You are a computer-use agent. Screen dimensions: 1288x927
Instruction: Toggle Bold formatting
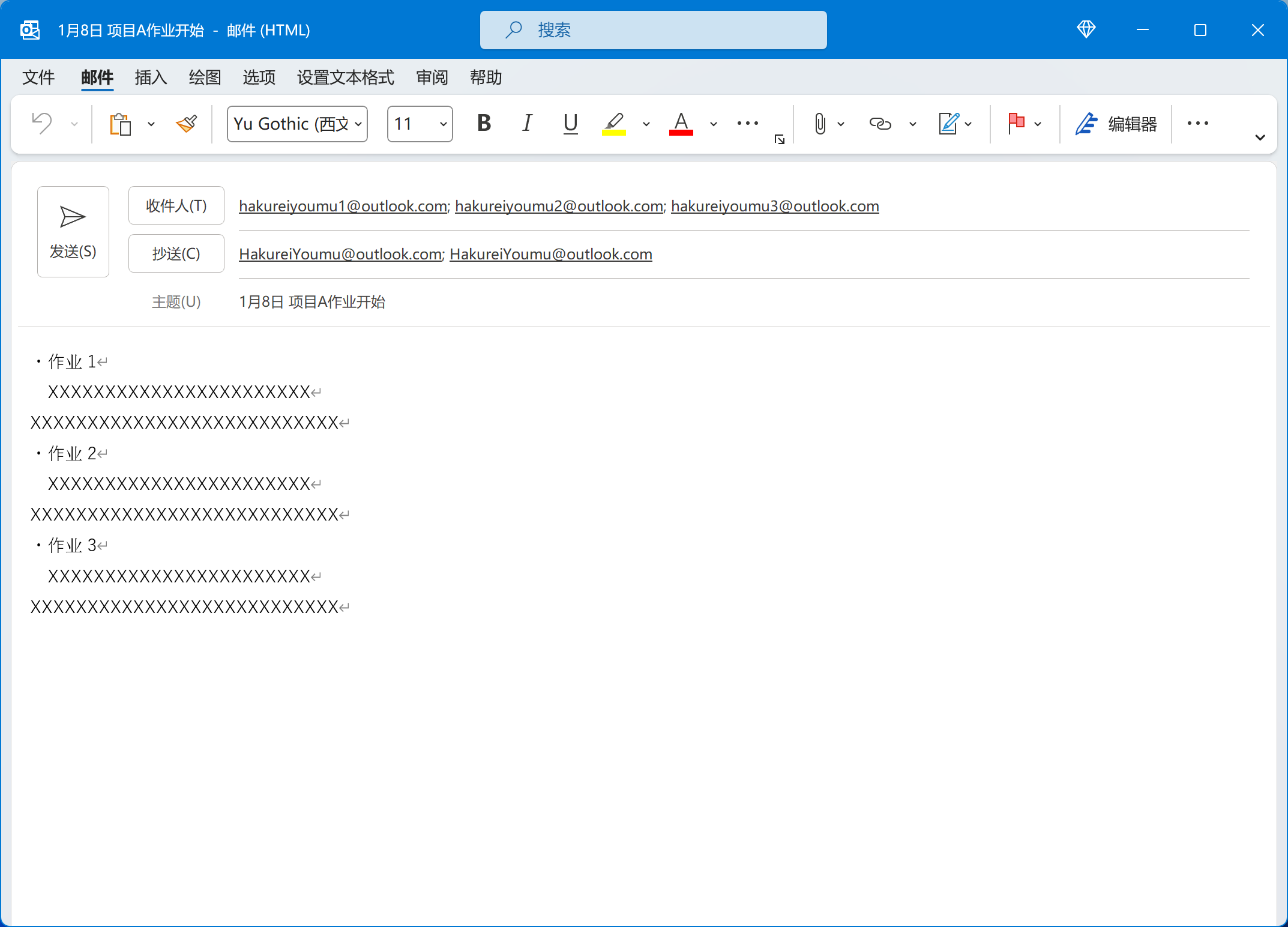tap(484, 124)
